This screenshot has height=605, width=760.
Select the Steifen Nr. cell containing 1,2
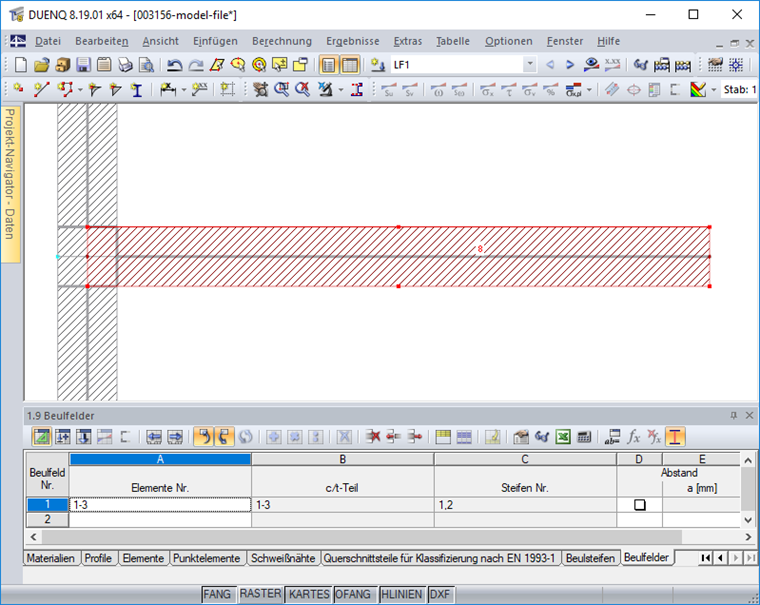525,505
